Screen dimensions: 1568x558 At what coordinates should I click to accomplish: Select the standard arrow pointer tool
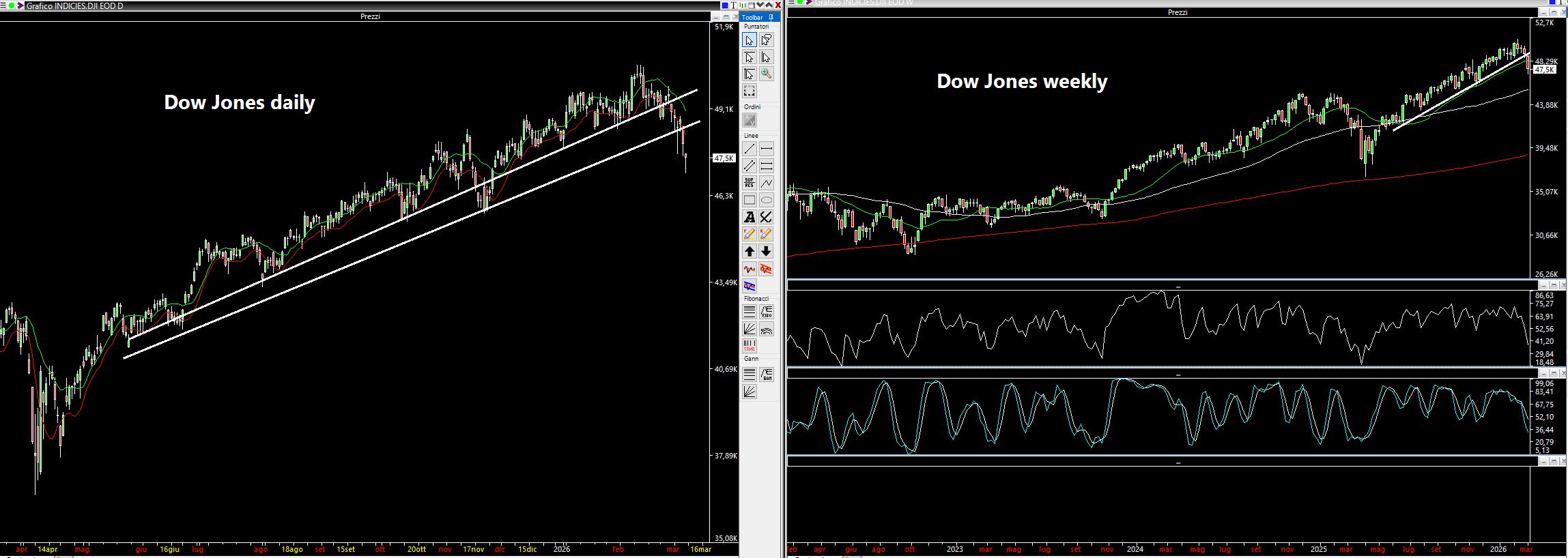tap(750, 40)
